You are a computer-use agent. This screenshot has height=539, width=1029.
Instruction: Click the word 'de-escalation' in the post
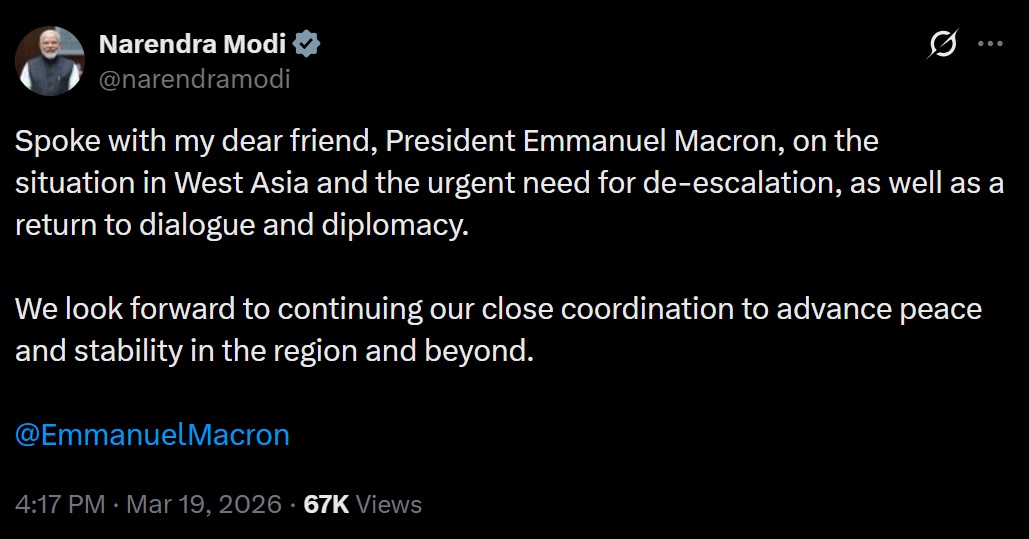[x=731, y=183]
